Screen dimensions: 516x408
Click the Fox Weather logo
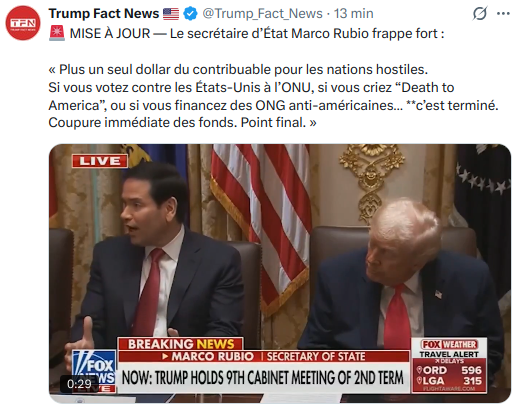click(x=449, y=344)
